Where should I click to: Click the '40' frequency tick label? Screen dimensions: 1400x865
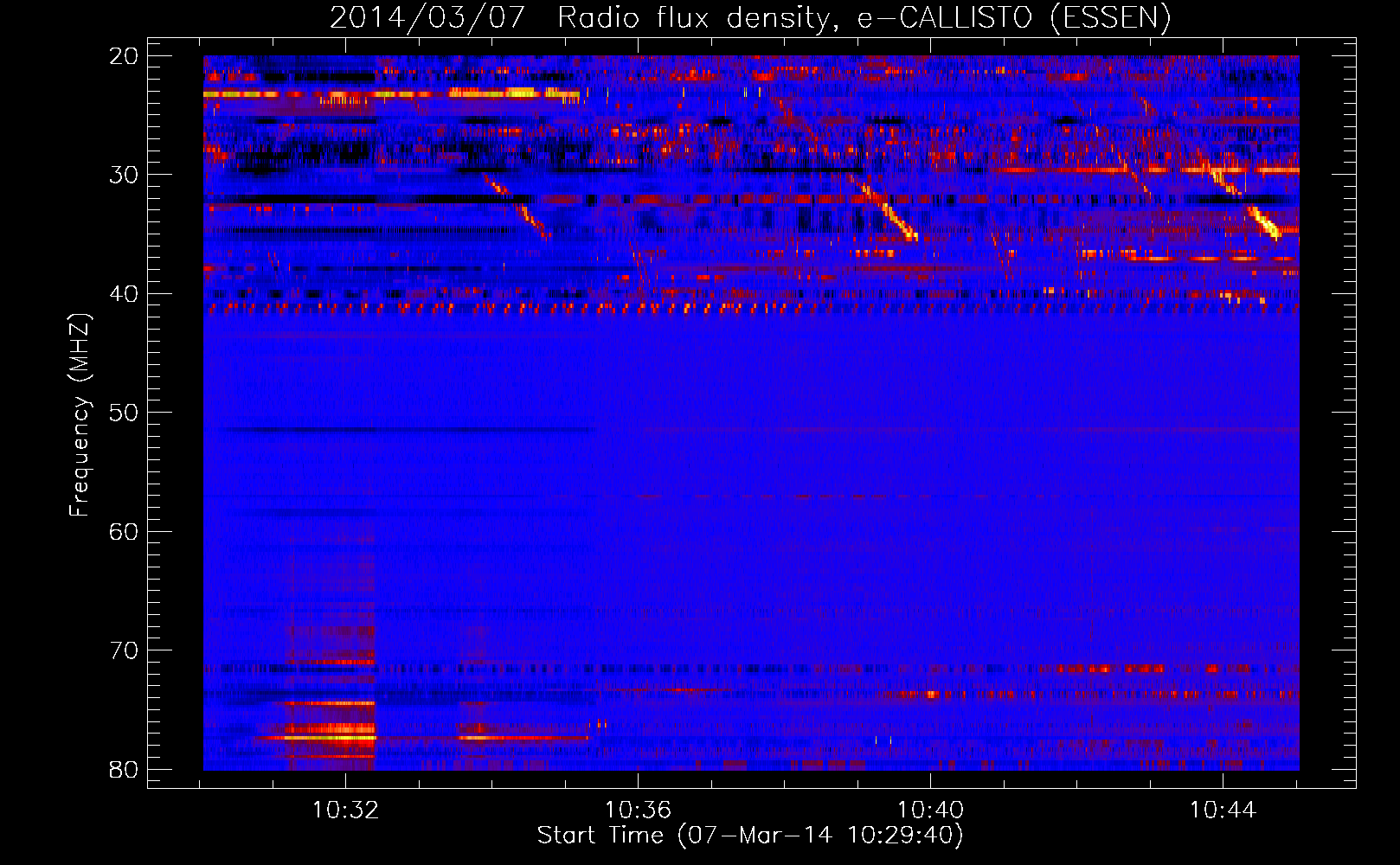pos(124,294)
